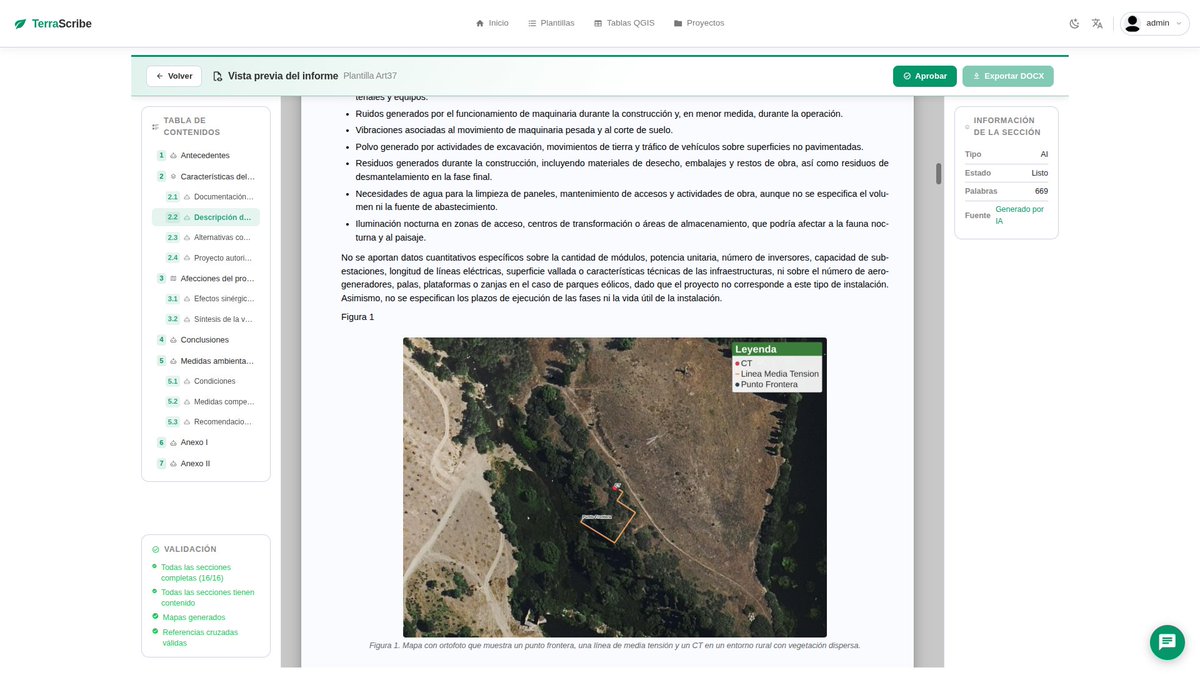Click the 'Figura 1' label above the map
Image resolution: width=1200 pixels, height=675 pixels.
pyautogui.click(x=357, y=317)
